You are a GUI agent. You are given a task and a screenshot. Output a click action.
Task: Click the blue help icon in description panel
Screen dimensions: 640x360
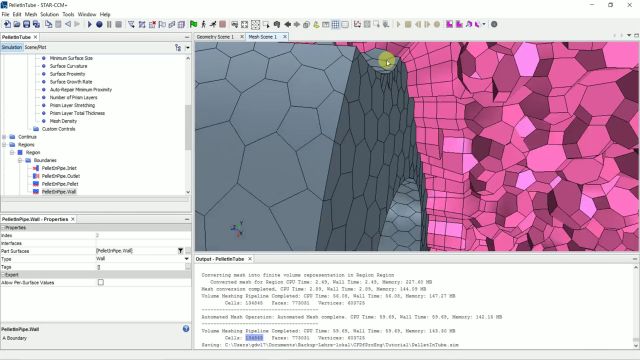186,329
